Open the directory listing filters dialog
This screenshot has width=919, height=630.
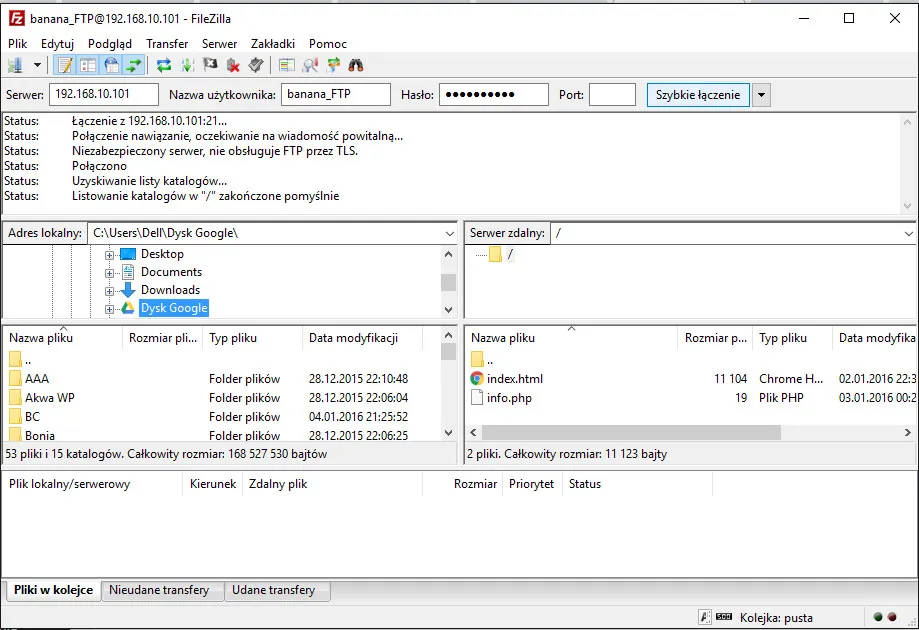(x=287, y=65)
